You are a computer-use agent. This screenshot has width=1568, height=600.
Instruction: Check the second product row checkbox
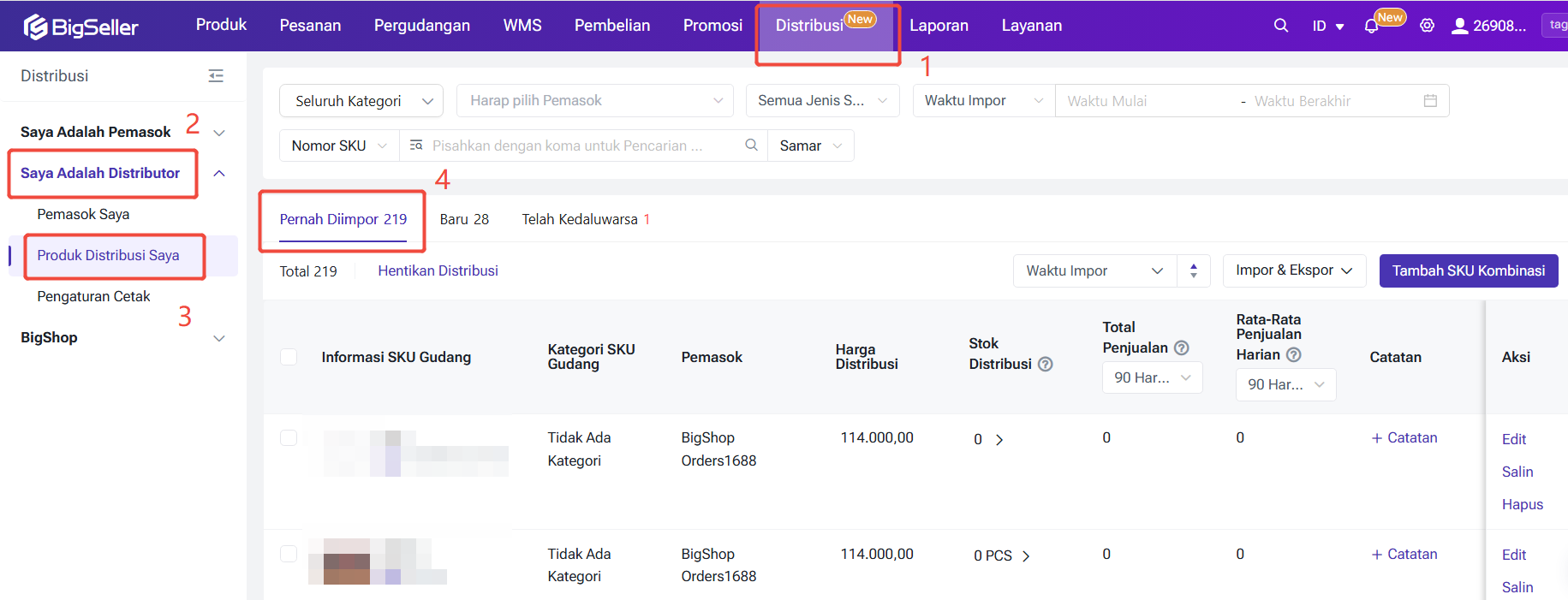coord(289,554)
